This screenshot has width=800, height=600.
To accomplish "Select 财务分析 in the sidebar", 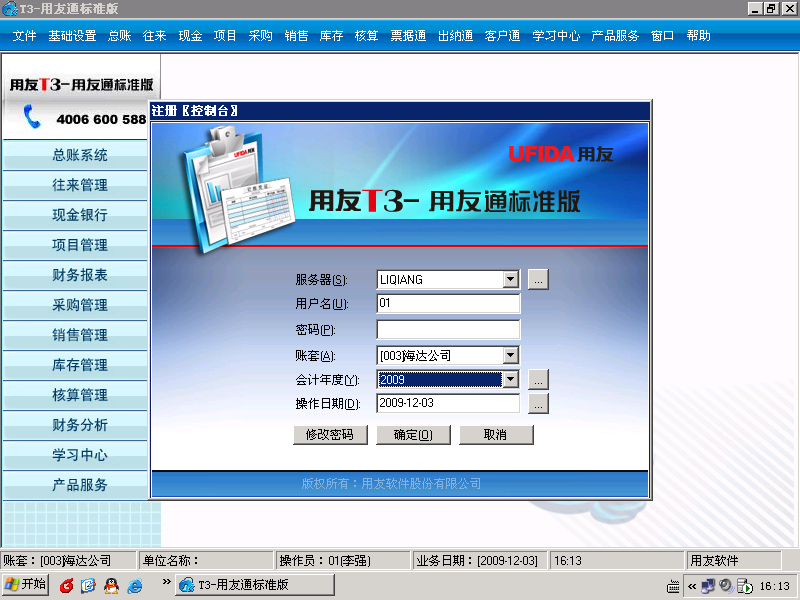I will [x=76, y=425].
